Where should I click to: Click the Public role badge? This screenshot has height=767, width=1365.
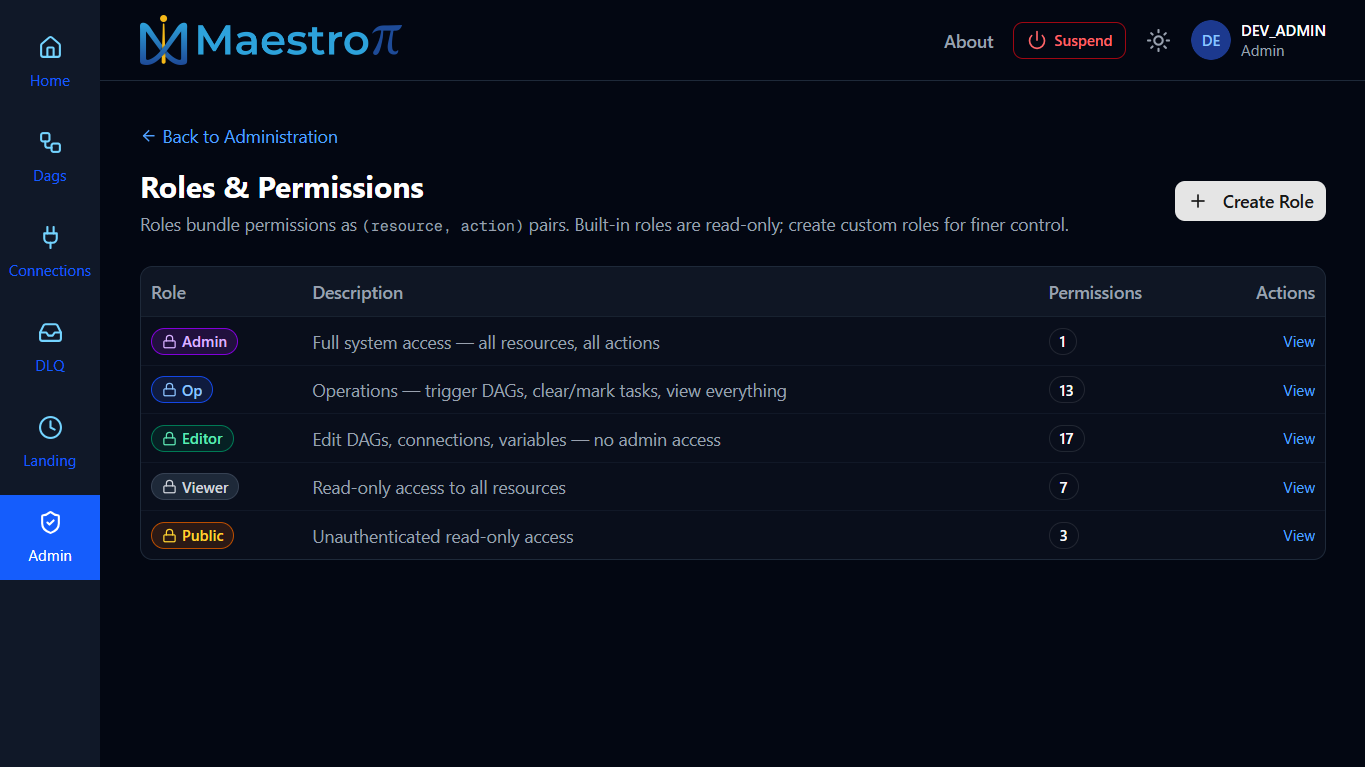(x=193, y=536)
